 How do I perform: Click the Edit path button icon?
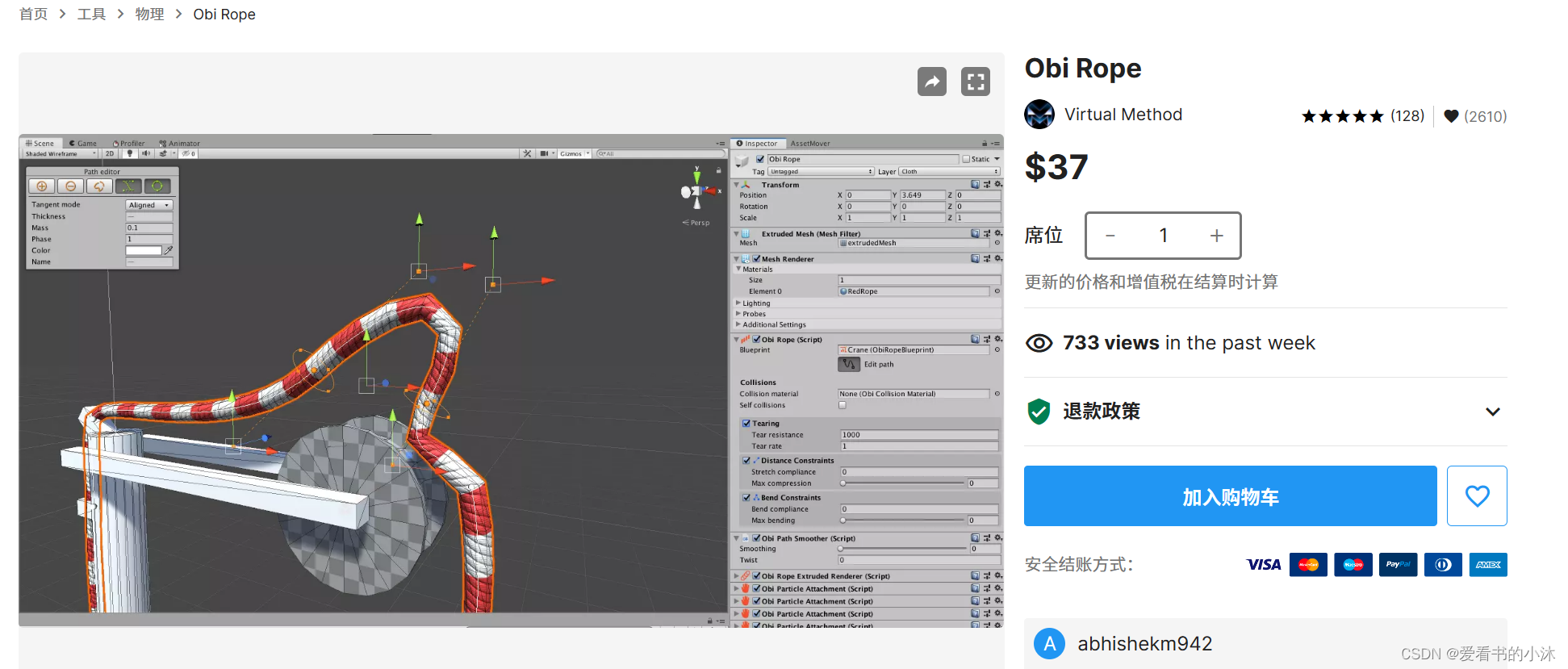849,365
